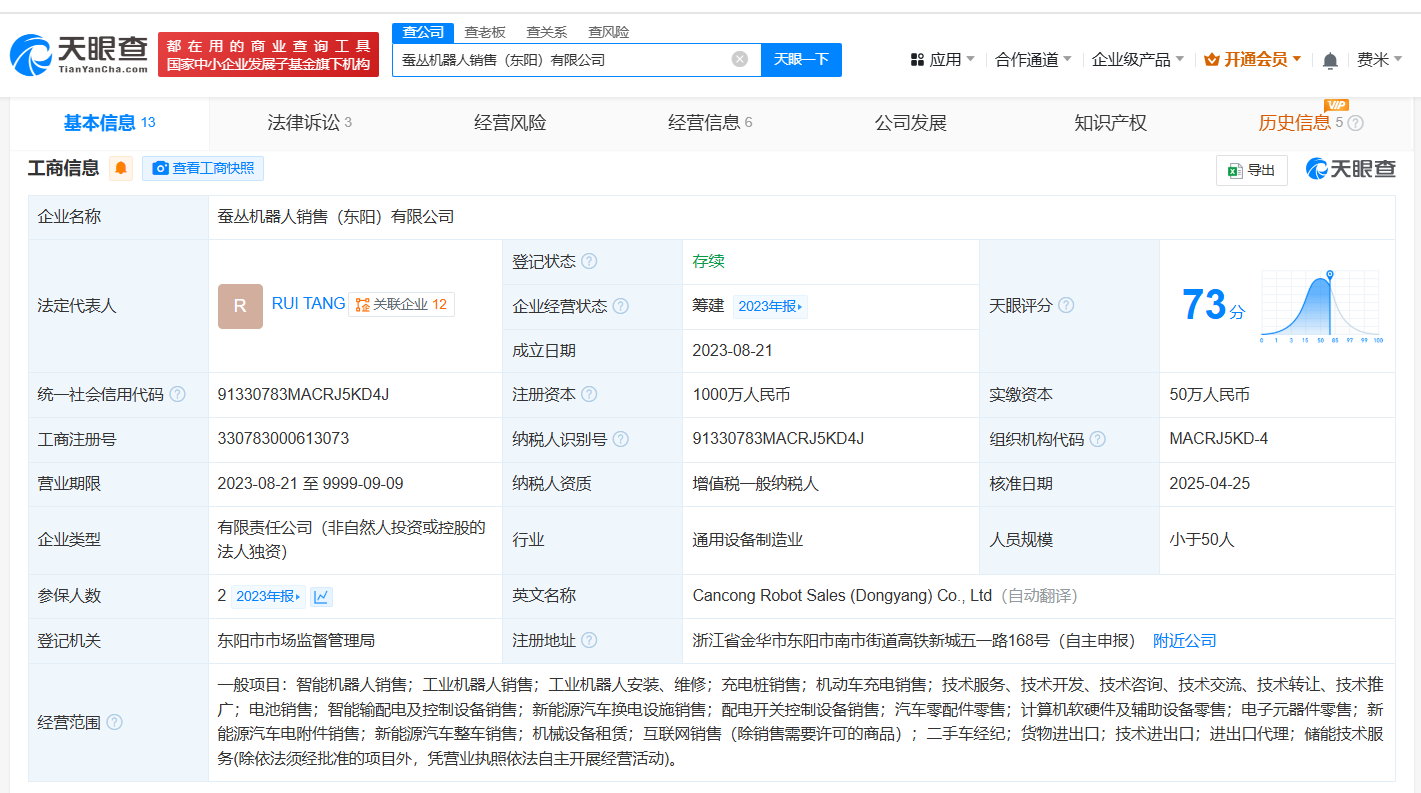1421x793 pixels.
Task: Click the 50万人民币 paid-in capital value
Action: pos(1209,395)
